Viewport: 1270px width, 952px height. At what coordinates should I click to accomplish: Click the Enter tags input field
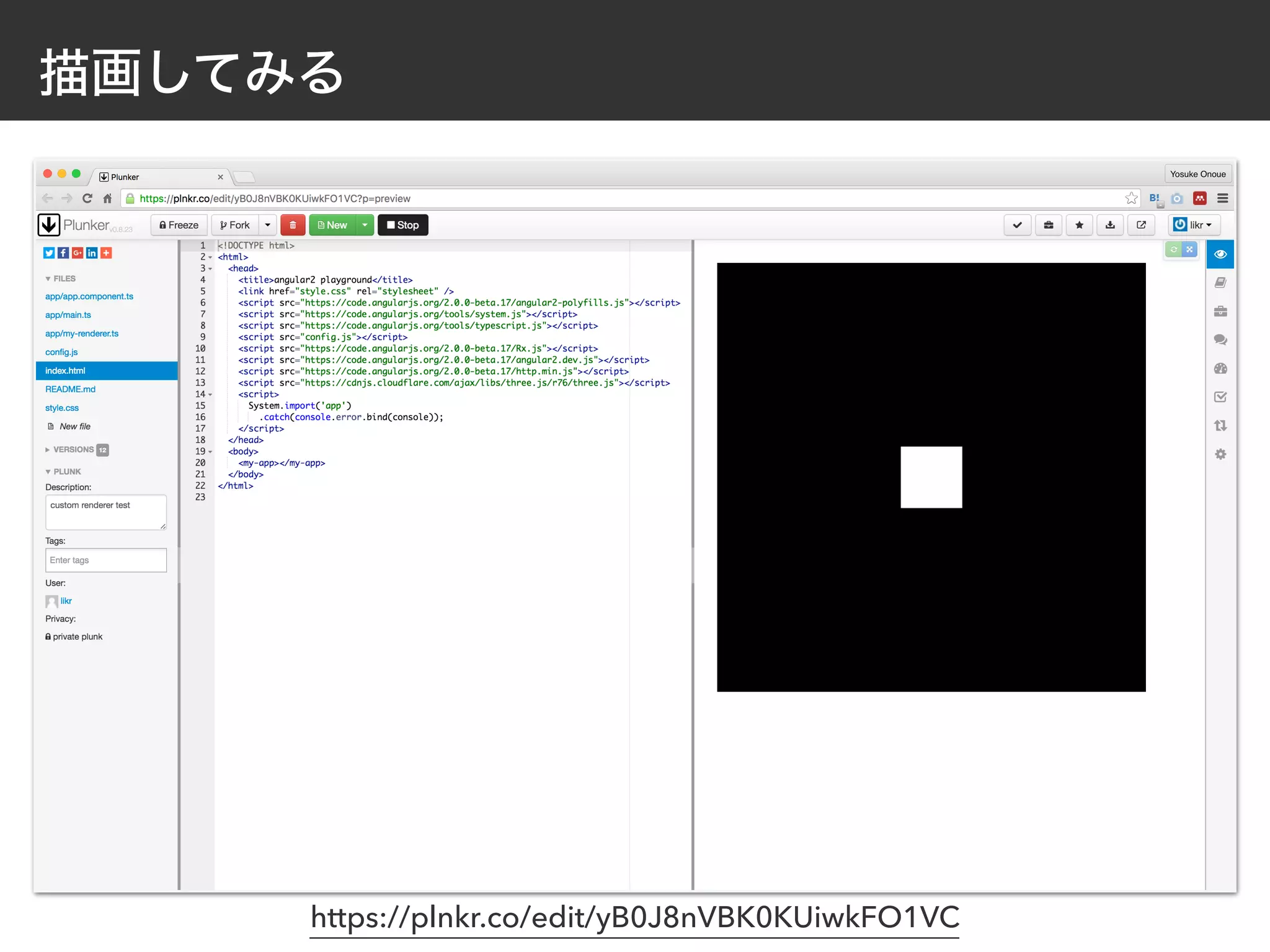105,560
